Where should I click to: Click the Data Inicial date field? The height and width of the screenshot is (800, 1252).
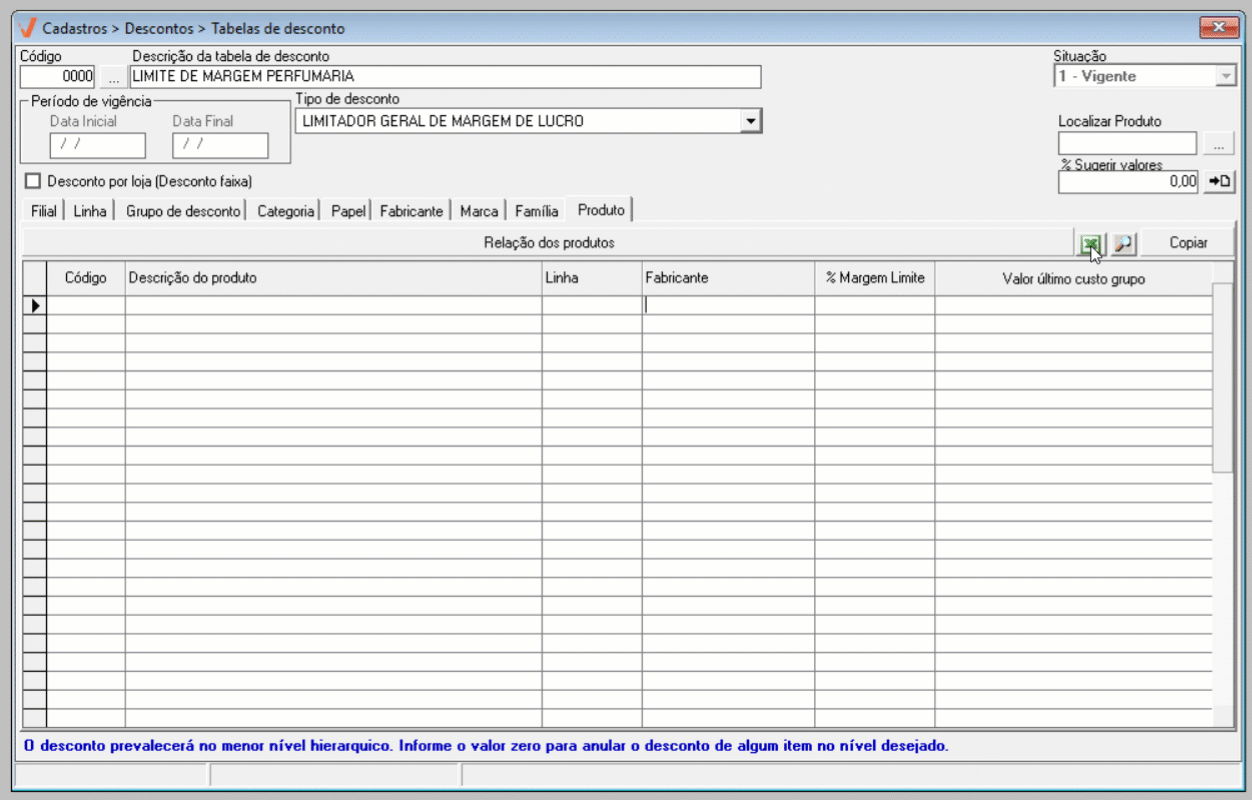click(x=97, y=145)
